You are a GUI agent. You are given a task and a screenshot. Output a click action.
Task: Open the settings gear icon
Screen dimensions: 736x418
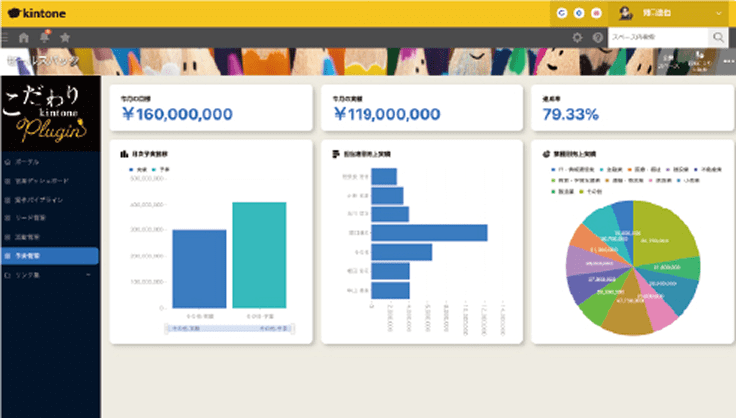[x=577, y=37]
